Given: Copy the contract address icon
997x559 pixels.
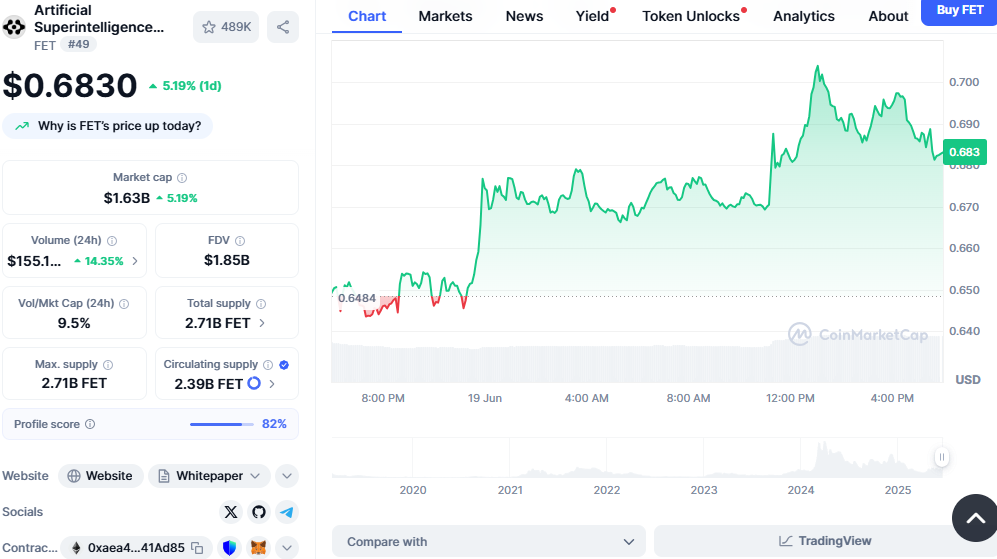Looking at the screenshot, I should [x=198, y=548].
